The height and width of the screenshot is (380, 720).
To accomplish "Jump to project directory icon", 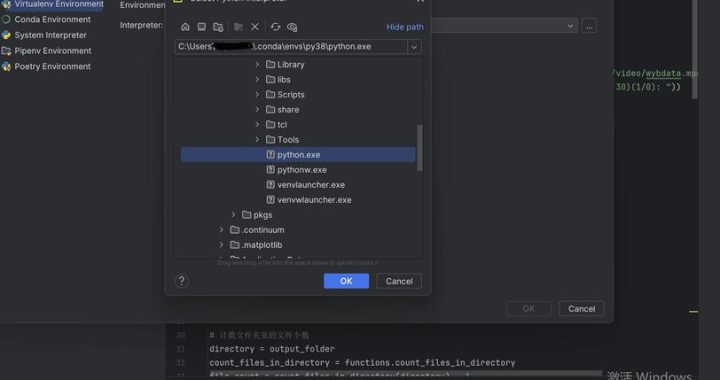I will [218, 27].
